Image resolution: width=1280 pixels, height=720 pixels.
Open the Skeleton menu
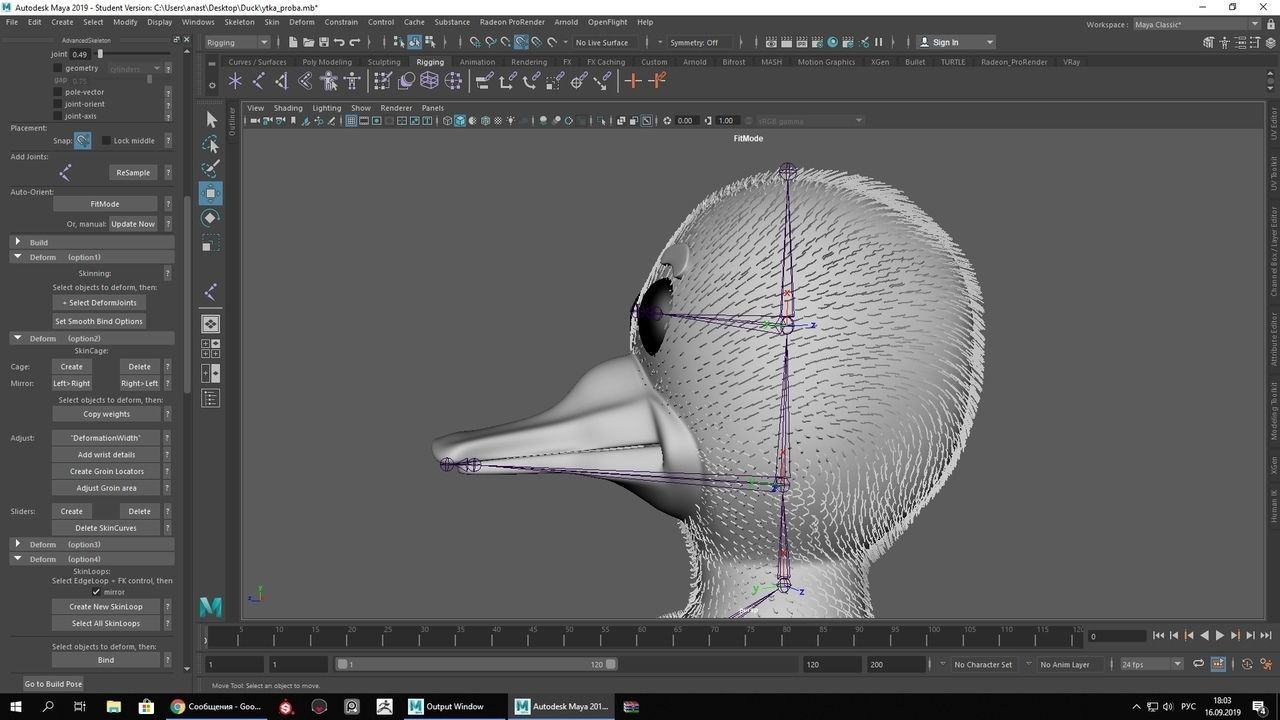(x=239, y=22)
